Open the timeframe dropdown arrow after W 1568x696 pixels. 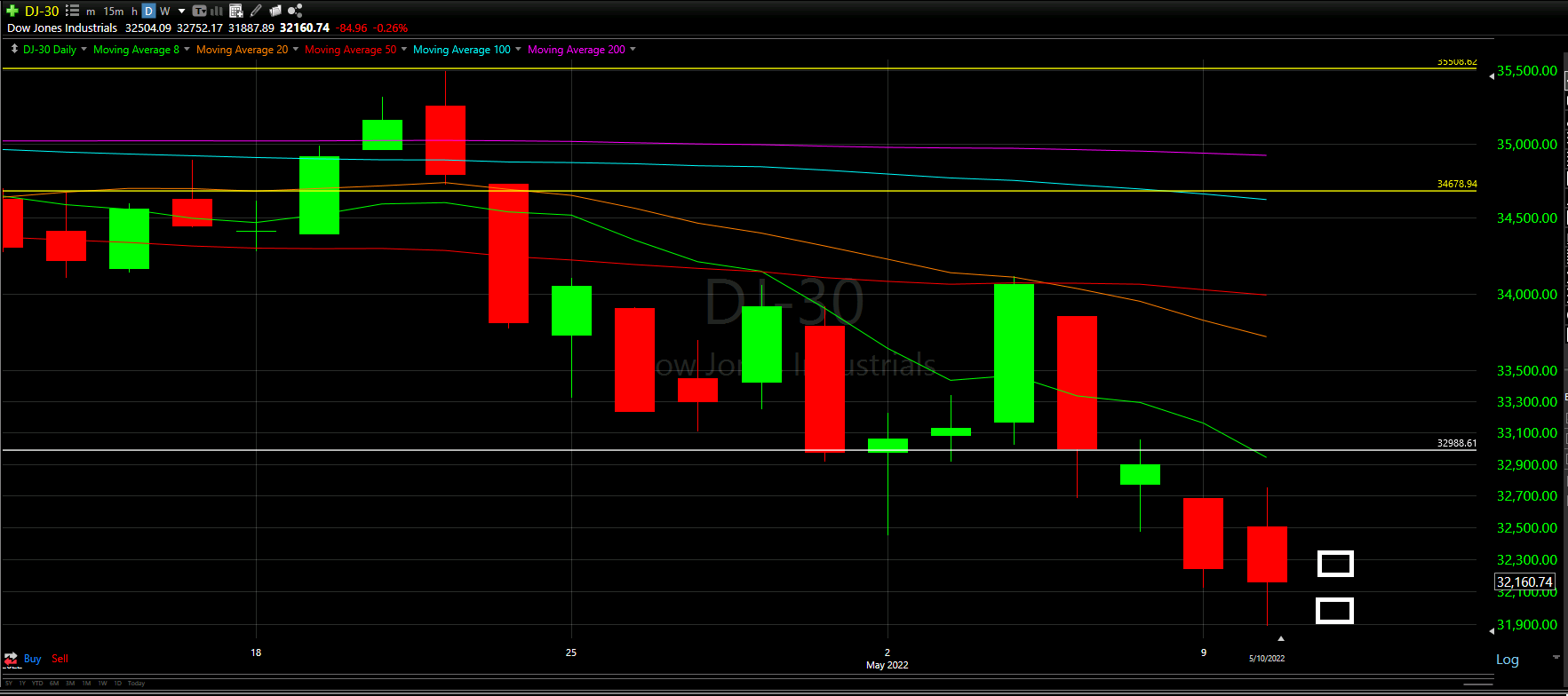[x=182, y=12]
